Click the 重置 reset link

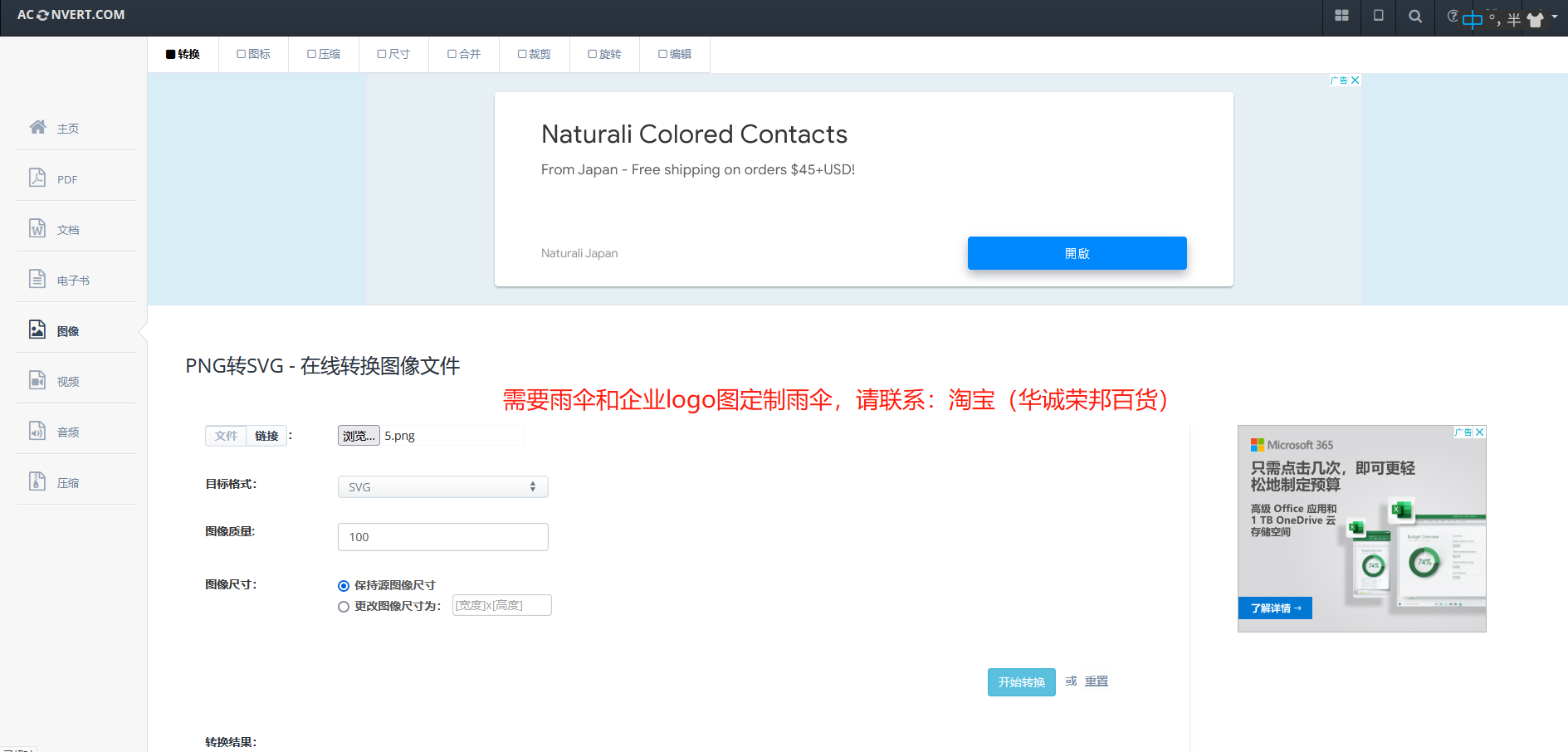1097,681
